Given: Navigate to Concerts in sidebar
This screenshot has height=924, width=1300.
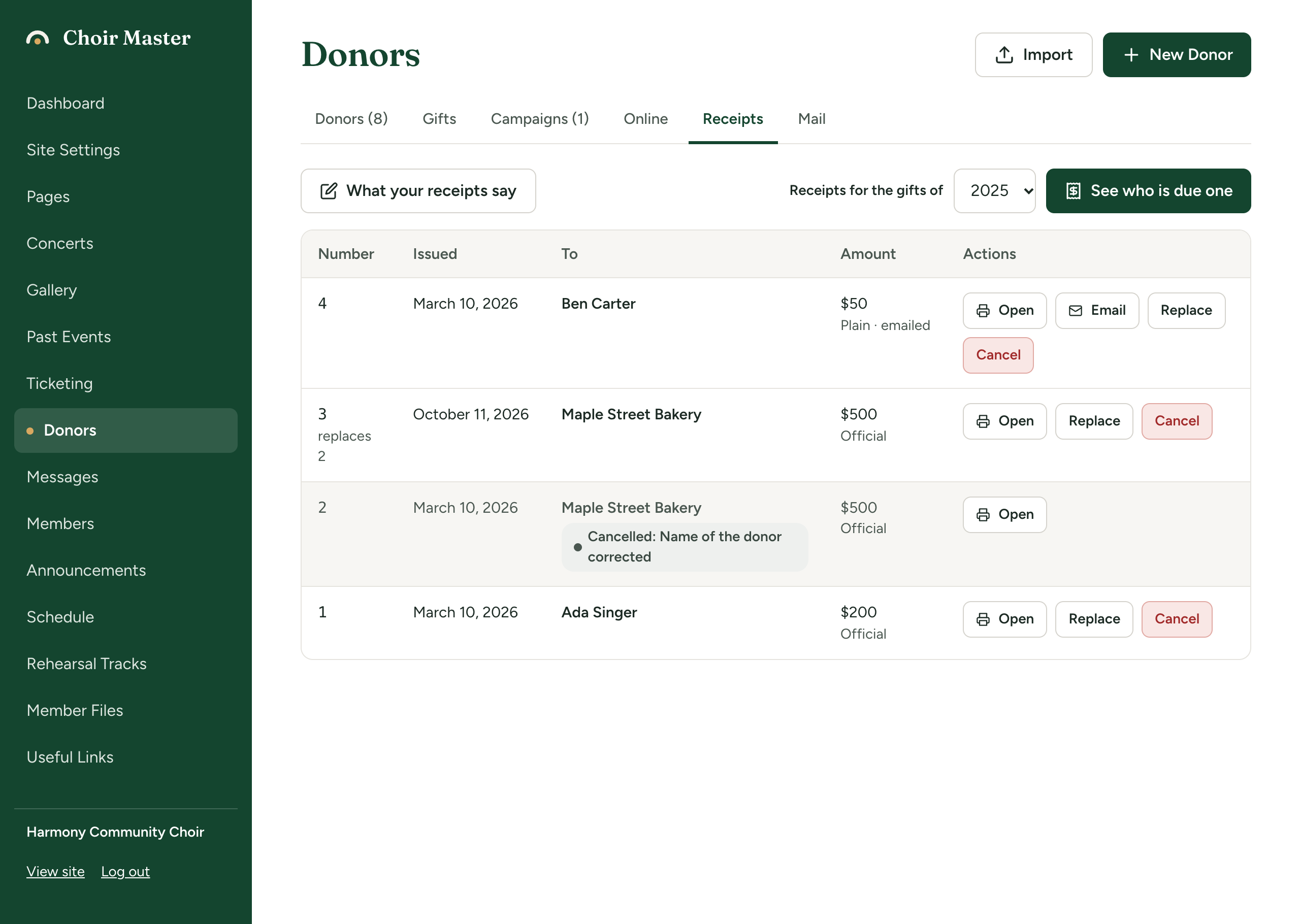Looking at the screenshot, I should click(x=126, y=244).
